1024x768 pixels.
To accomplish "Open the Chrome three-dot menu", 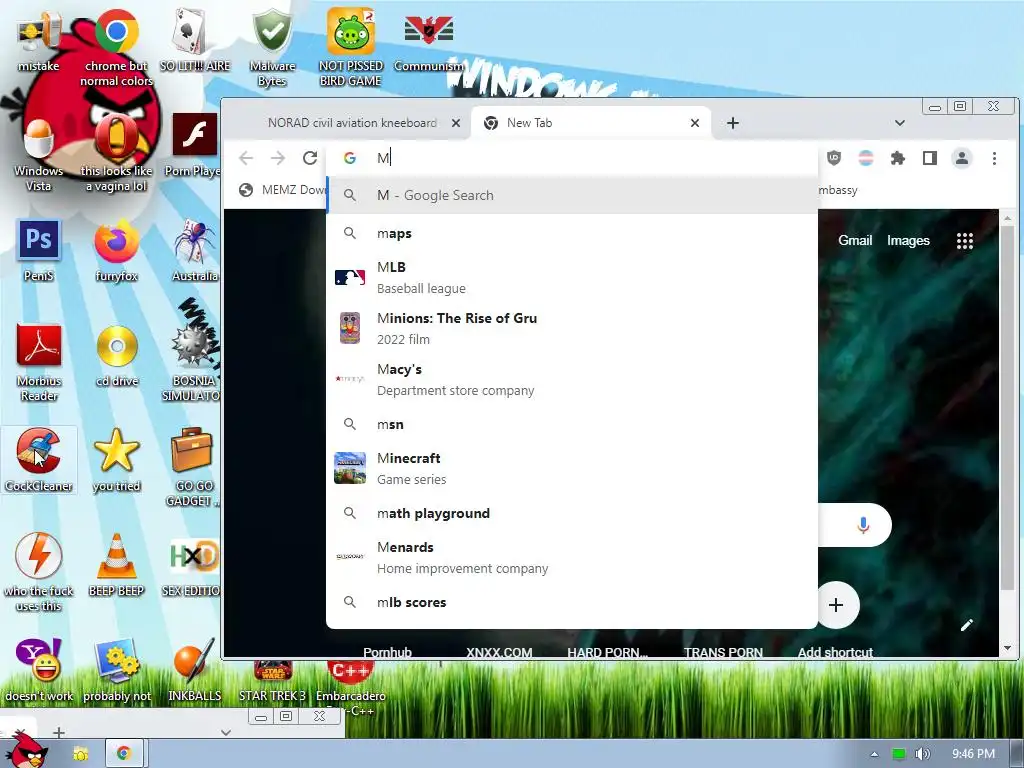I will (994, 158).
